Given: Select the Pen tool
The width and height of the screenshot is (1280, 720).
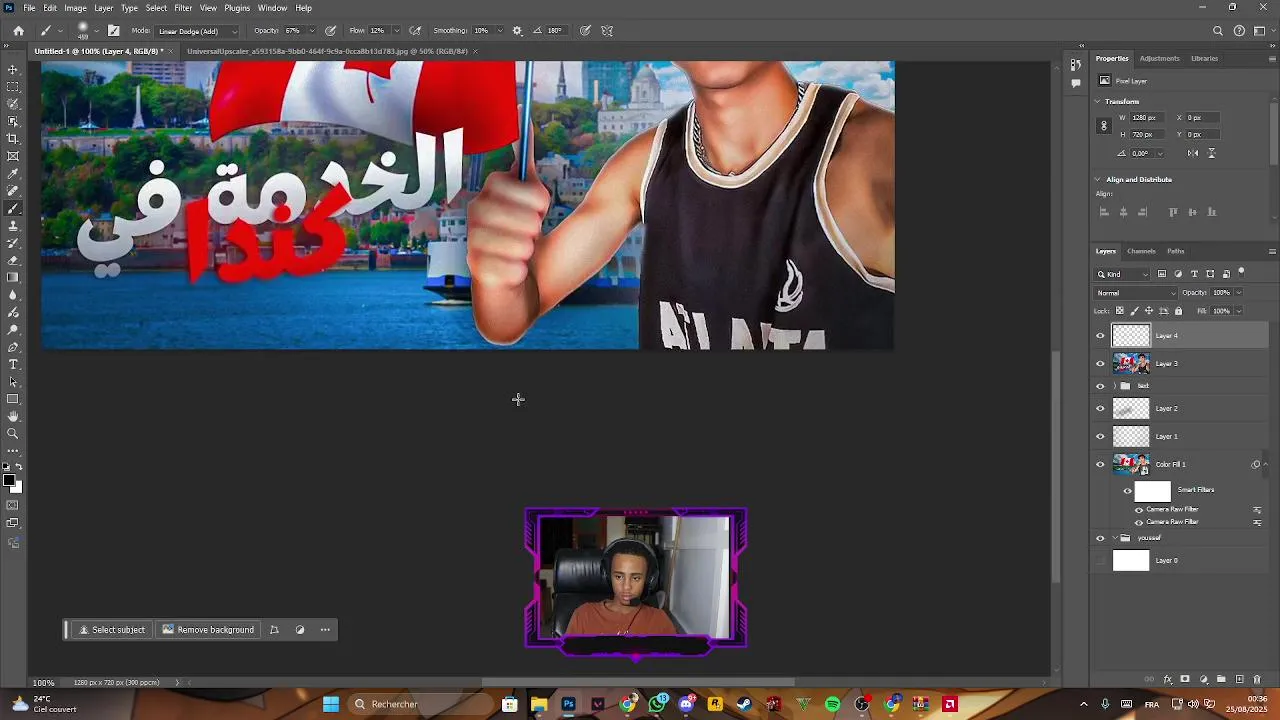Looking at the screenshot, I should (x=13, y=347).
